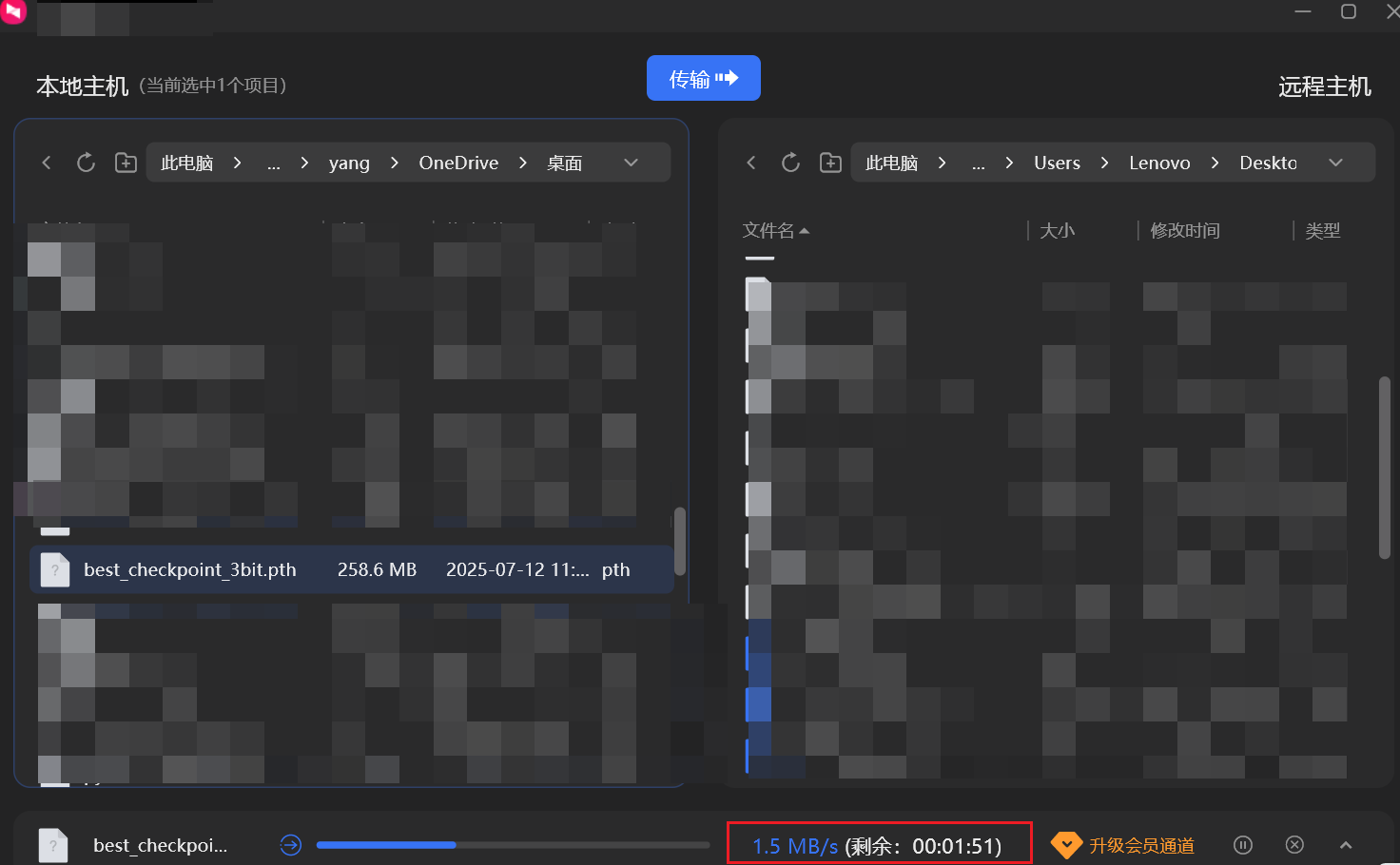Select the best_checkpoint_3bit.pth file name
The width and height of the screenshot is (1400, 865).
(x=190, y=569)
